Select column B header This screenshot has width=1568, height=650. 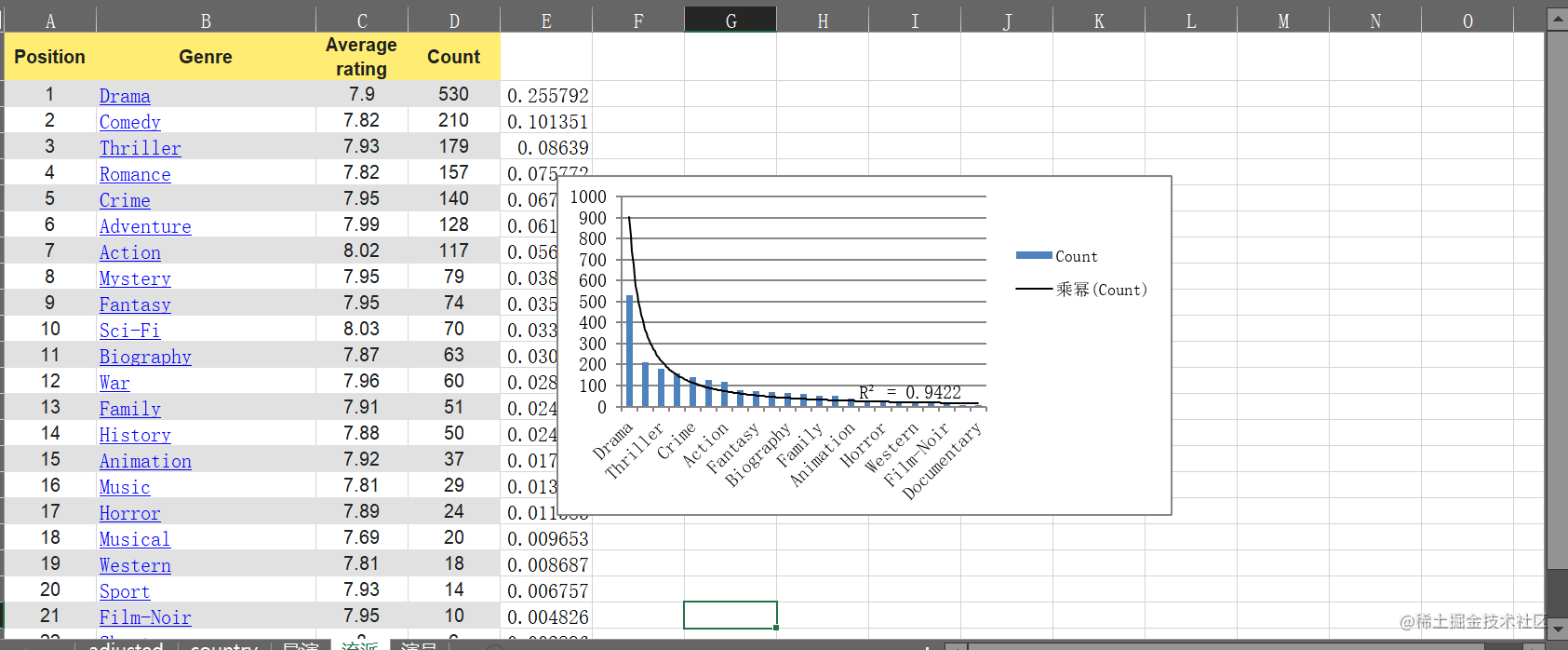[x=206, y=20]
